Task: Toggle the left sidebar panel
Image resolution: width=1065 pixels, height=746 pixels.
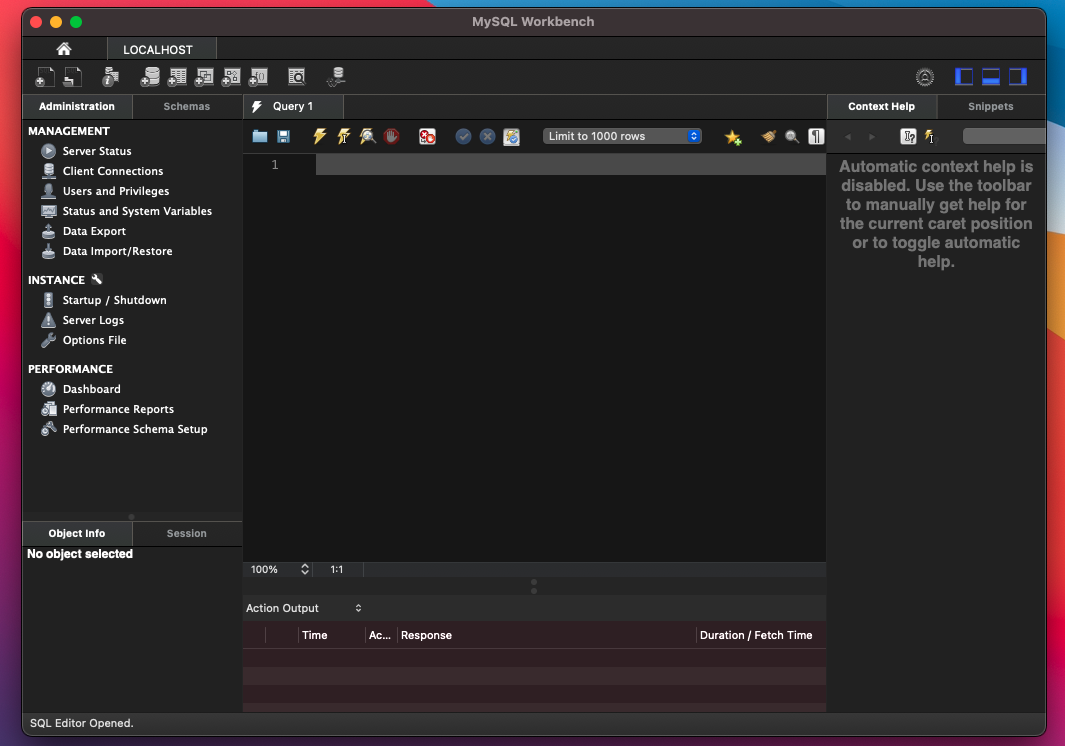Action: point(963,77)
